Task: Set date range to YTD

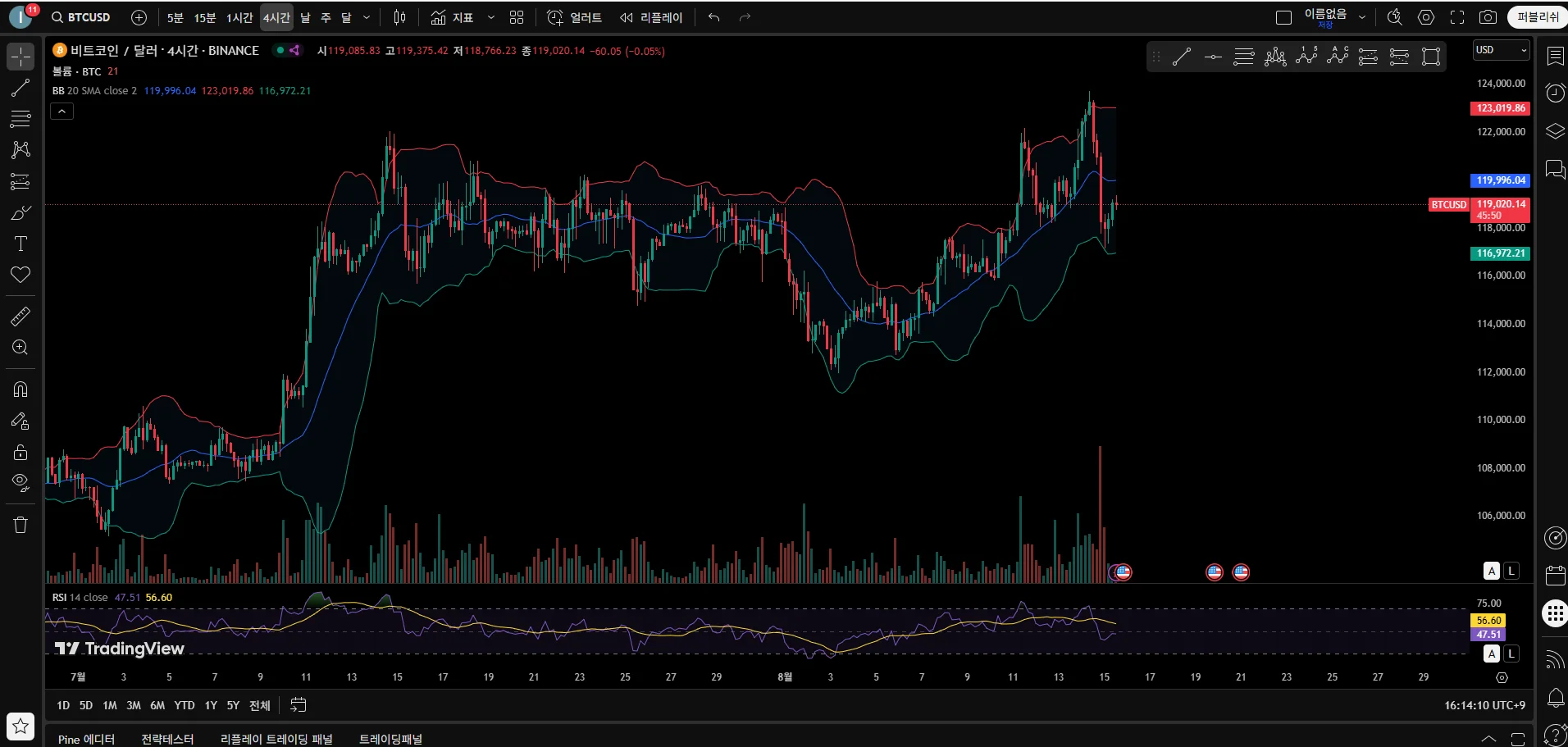Action: [185, 705]
